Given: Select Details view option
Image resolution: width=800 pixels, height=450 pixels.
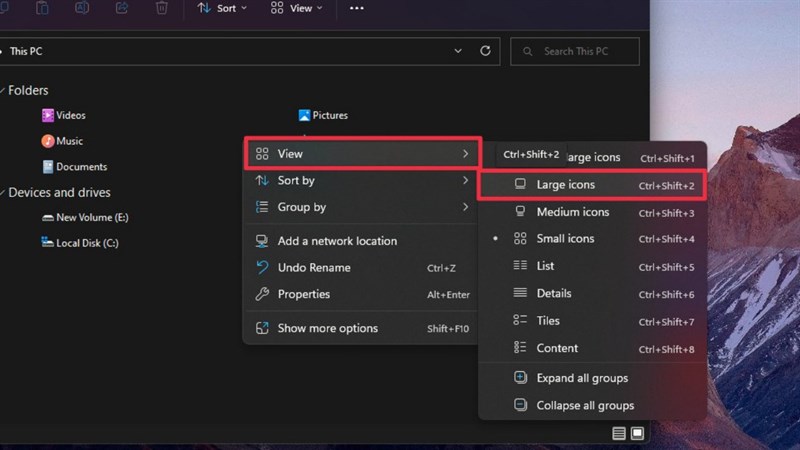Looking at the screenshot, I should (x=592, y=293).
